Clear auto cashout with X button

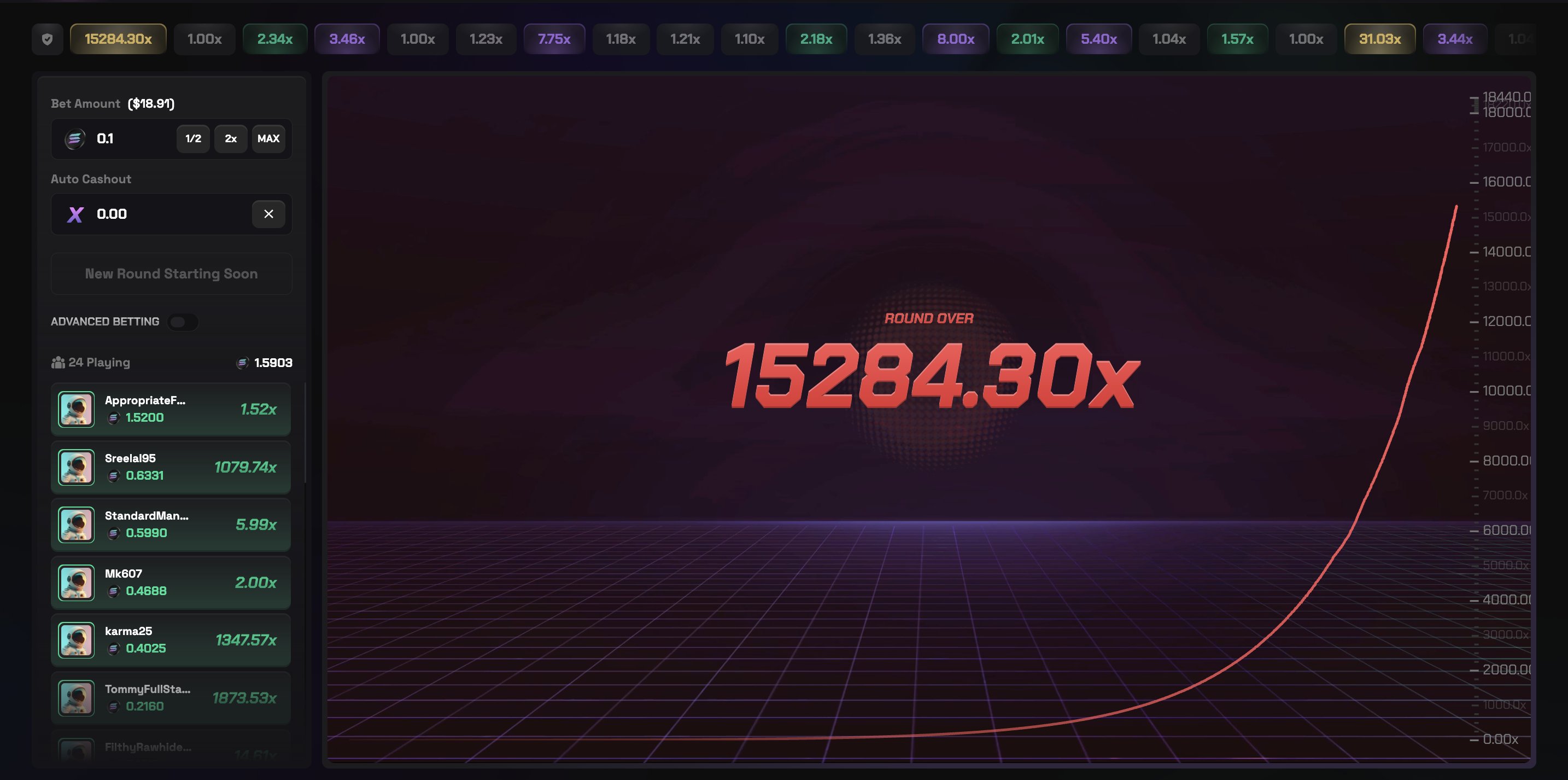click(x=268, y=214)
